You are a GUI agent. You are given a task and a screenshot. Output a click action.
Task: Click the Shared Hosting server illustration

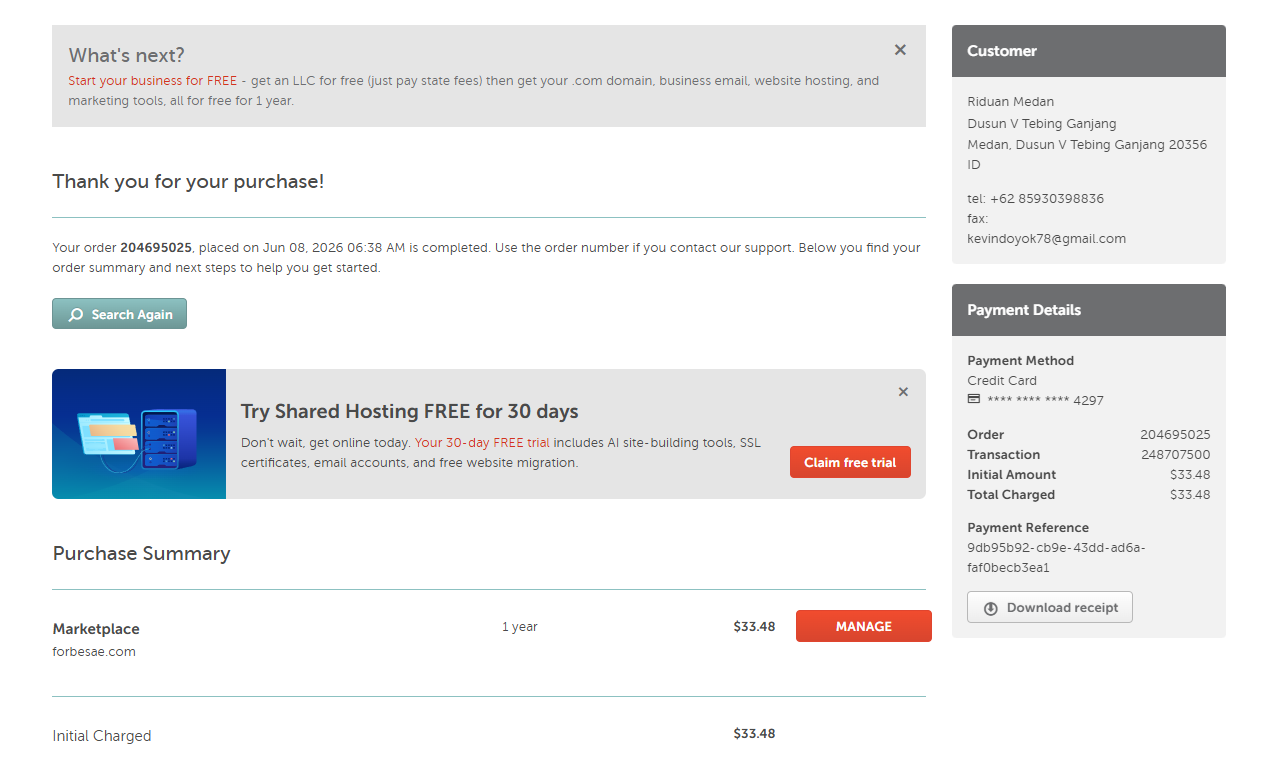point(139,434)
